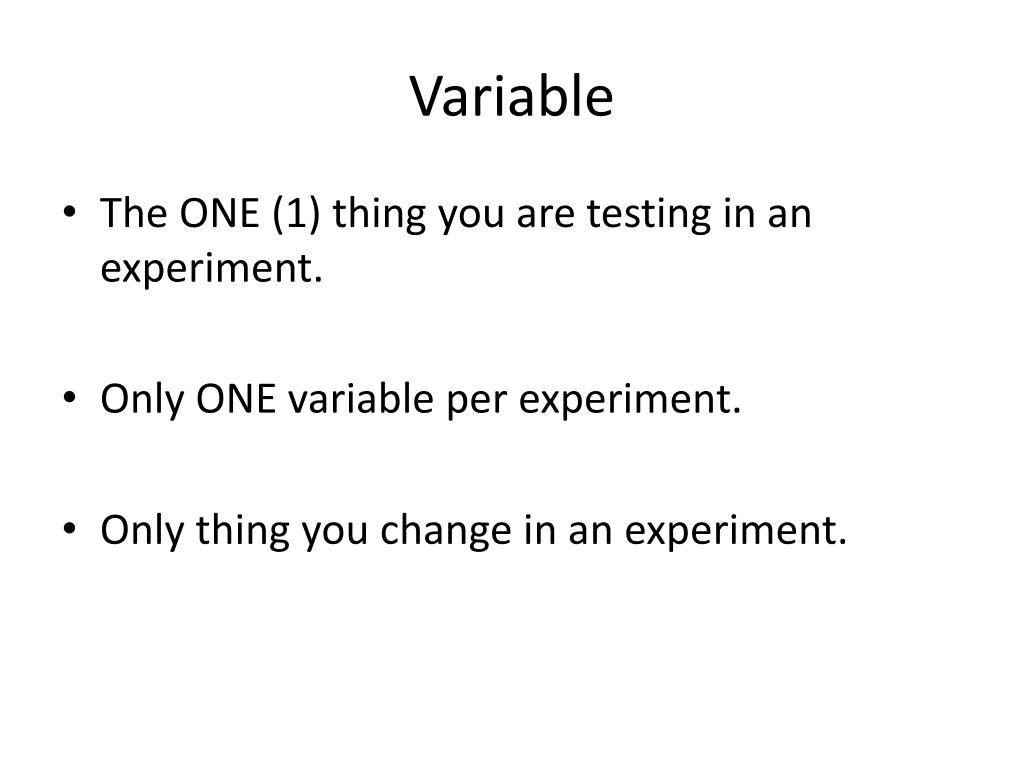Click "experiment." on the first bullet's second line

coord(212,268)
